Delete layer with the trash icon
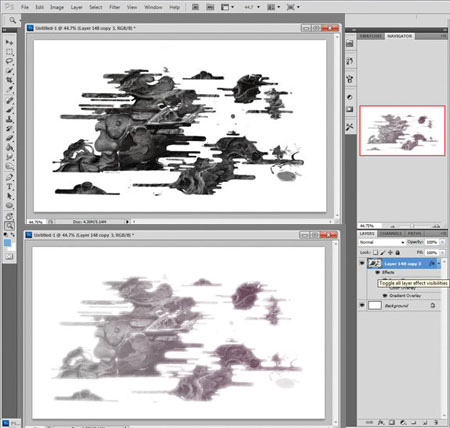The width and height of the screenshot is (450, 428). 436,422
